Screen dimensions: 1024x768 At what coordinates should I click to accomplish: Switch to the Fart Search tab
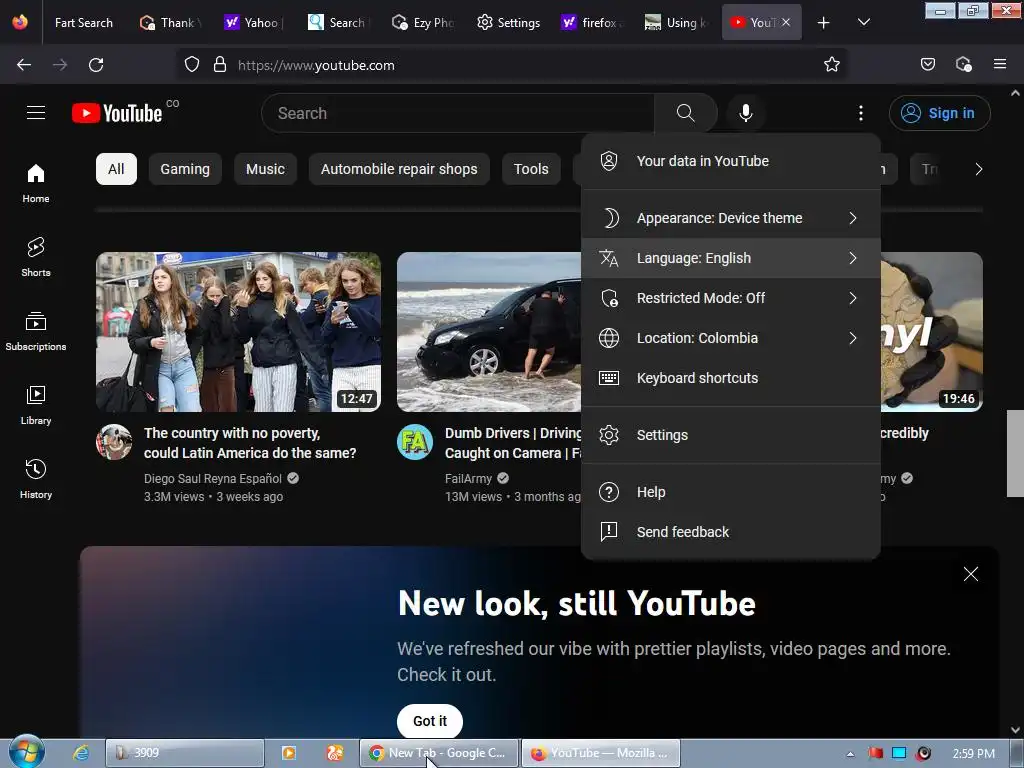tap(84, 23)
